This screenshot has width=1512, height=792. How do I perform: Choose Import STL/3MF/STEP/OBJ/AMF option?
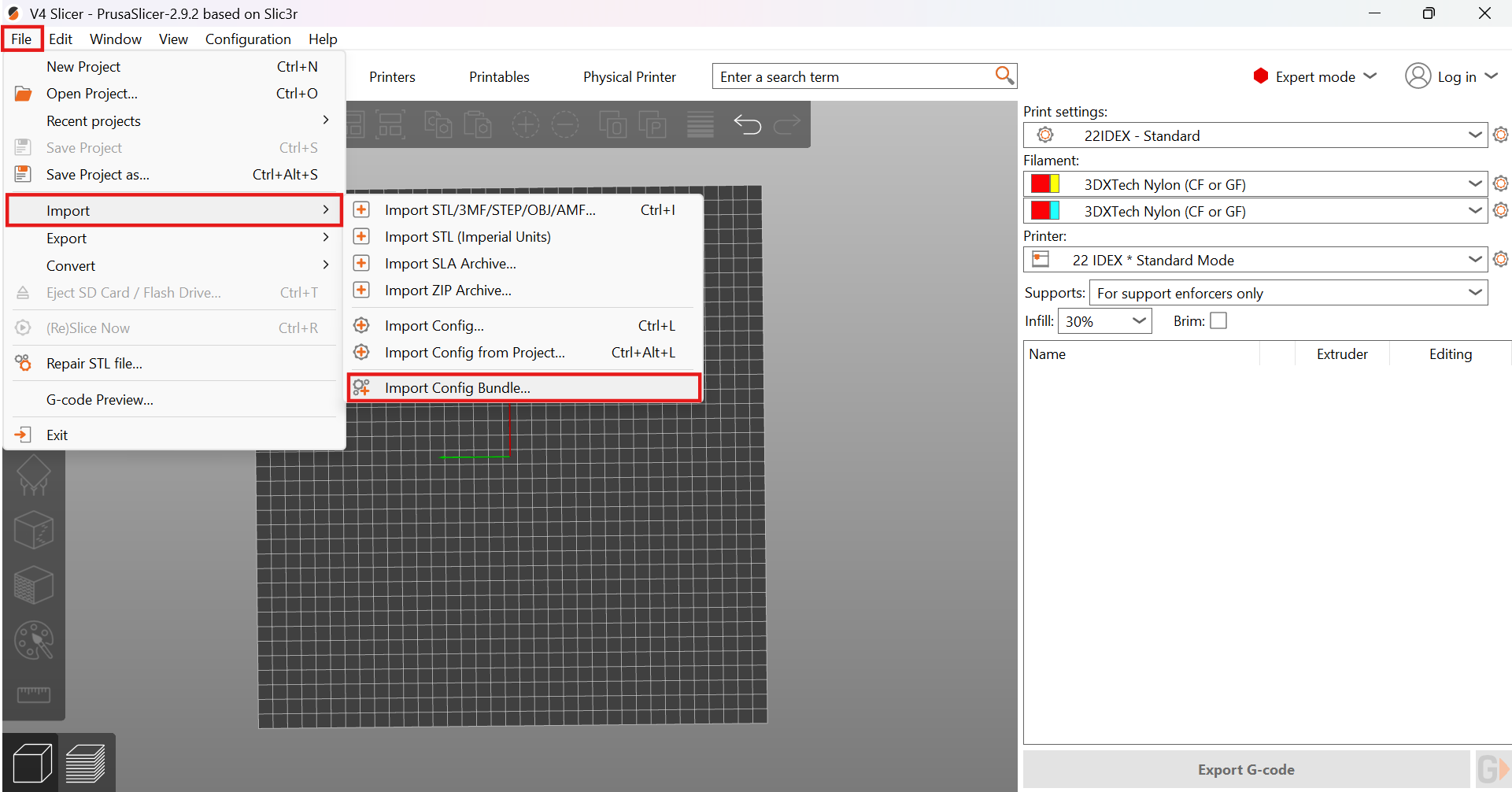(524, 209)
